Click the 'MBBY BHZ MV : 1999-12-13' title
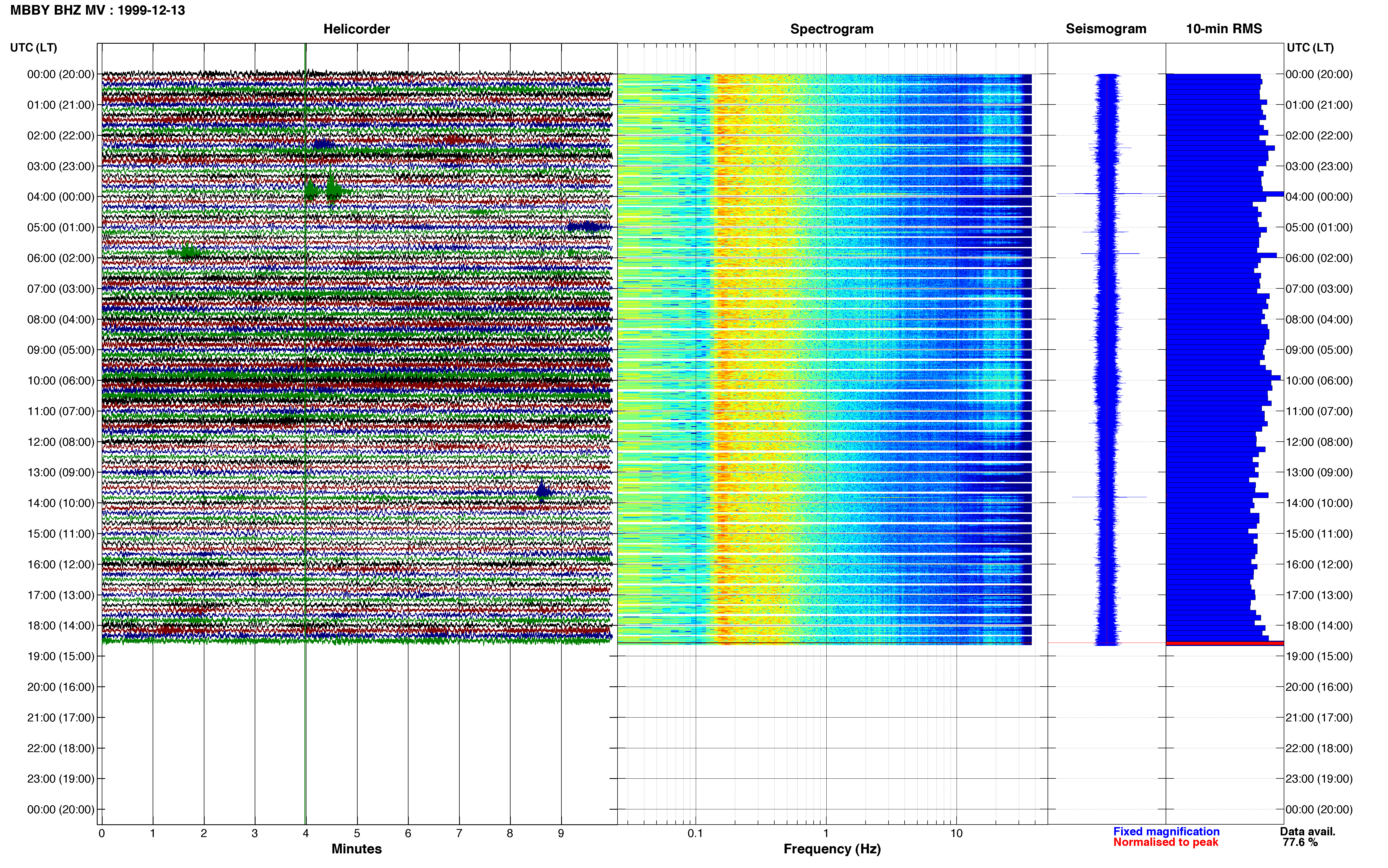The width and height of the screenshot is (1388, 868). pos(98,10)
